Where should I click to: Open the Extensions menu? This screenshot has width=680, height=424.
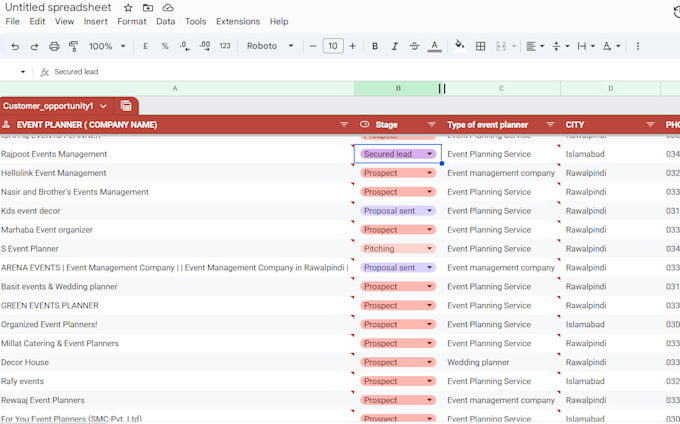coord(238,21)
